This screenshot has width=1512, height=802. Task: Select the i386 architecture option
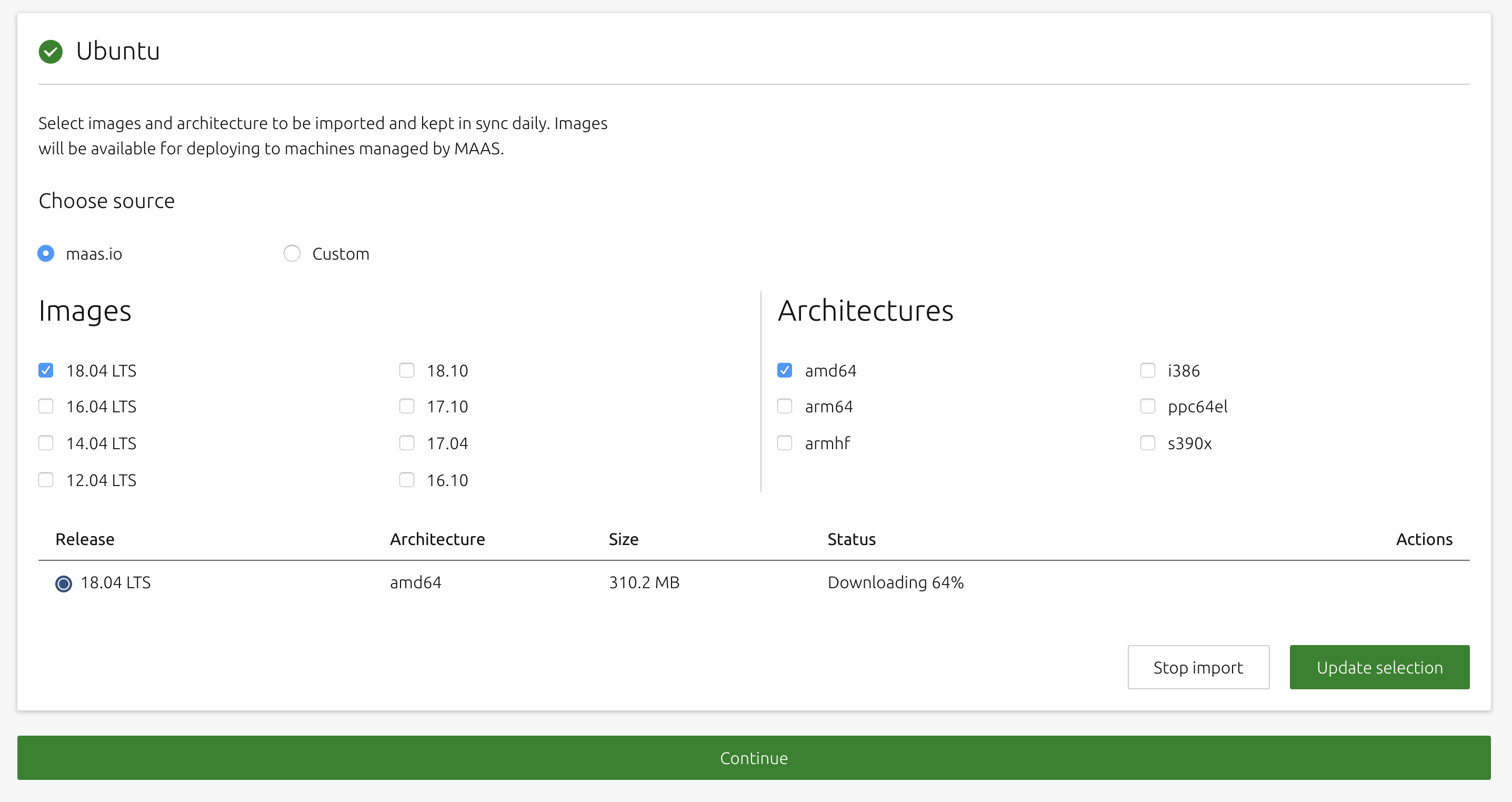click(x=1147, y=370)
